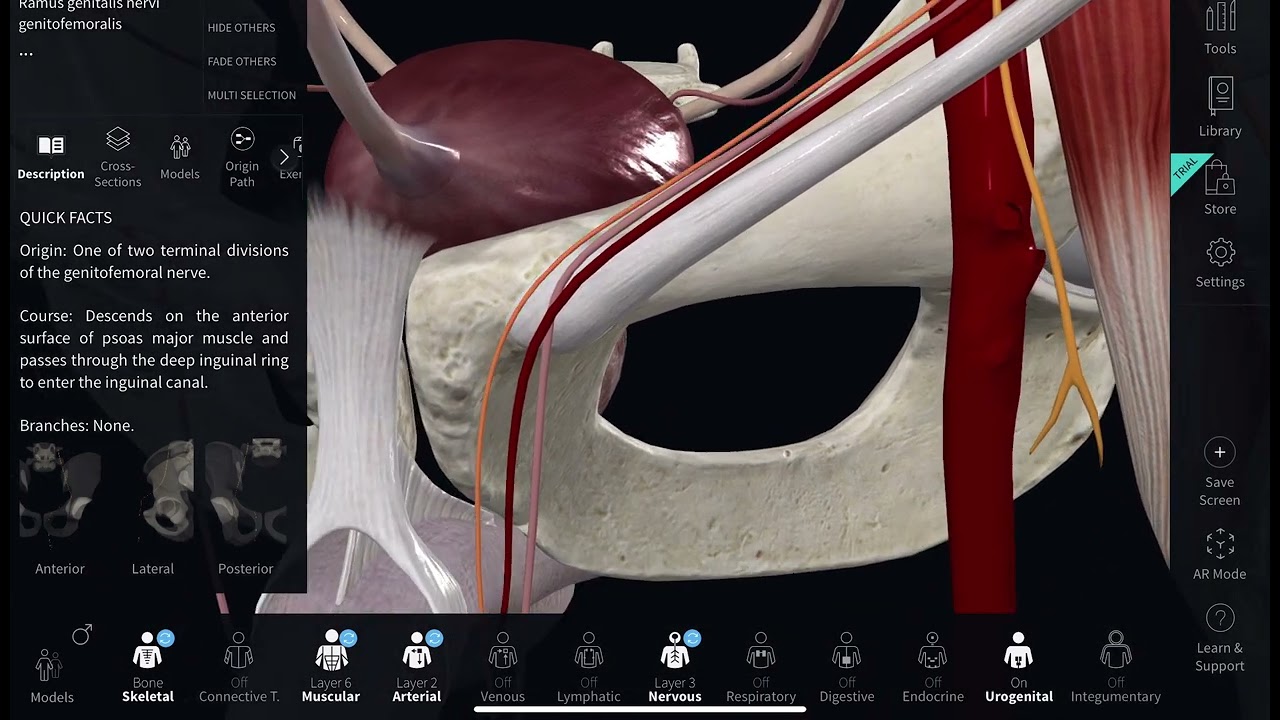The width and height of the screenshot is (1280, 720).
Task: Open Settings gear
Action: pyautogui.click(x=1220, y=263)
